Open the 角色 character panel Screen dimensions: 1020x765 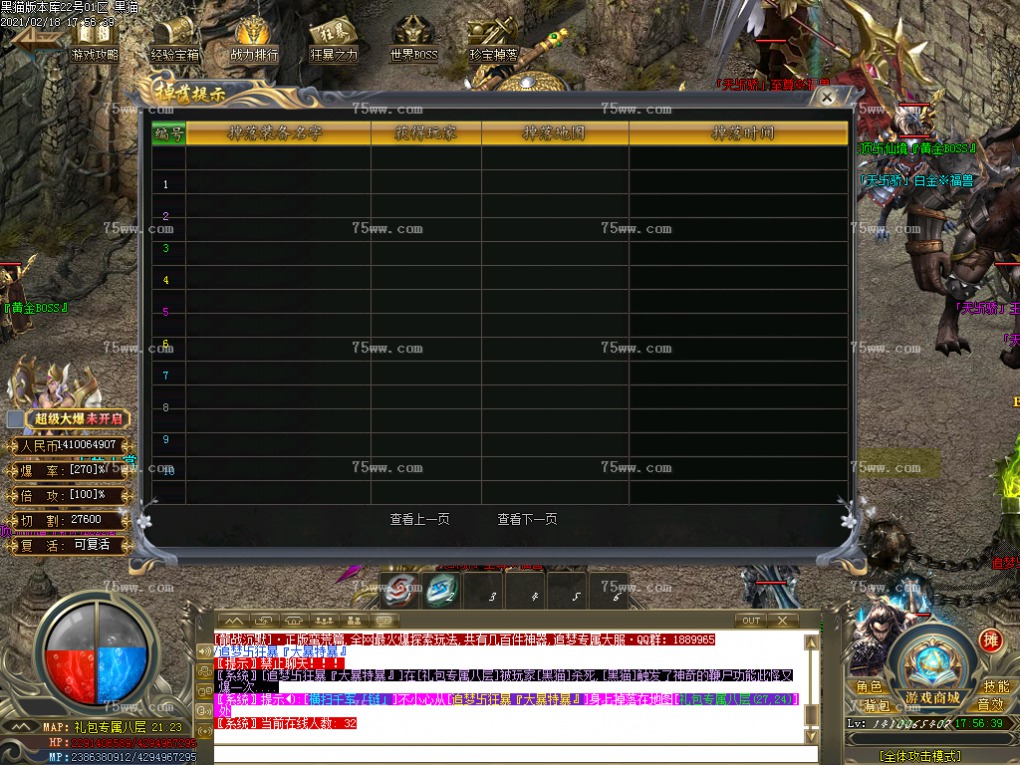(x=868, y=686)
